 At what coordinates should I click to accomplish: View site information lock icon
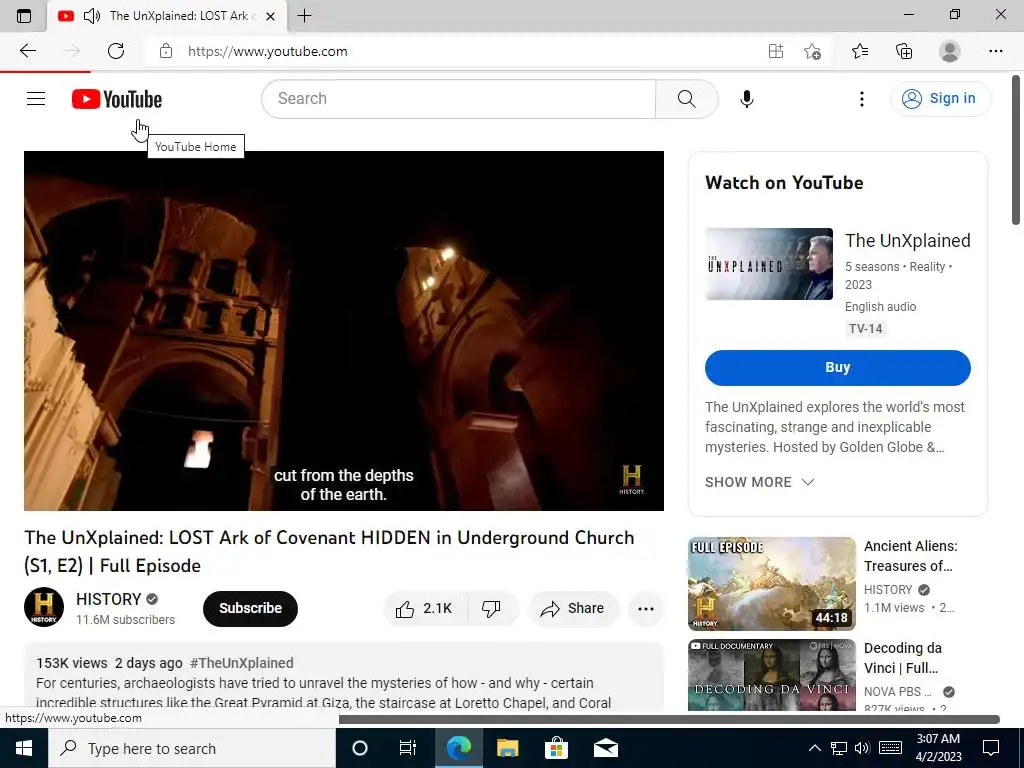point(166,51)
